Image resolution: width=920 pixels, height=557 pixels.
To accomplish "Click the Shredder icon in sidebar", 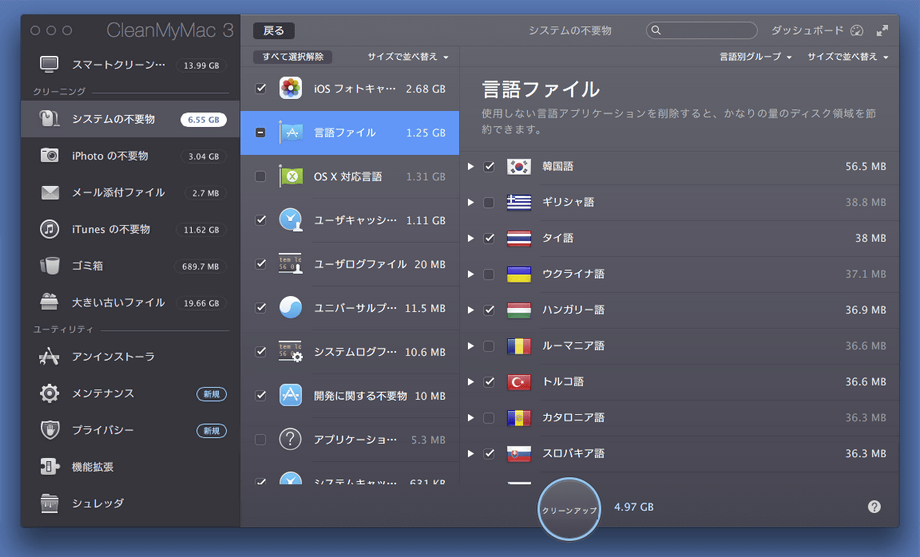I will [x=49, y=503].
